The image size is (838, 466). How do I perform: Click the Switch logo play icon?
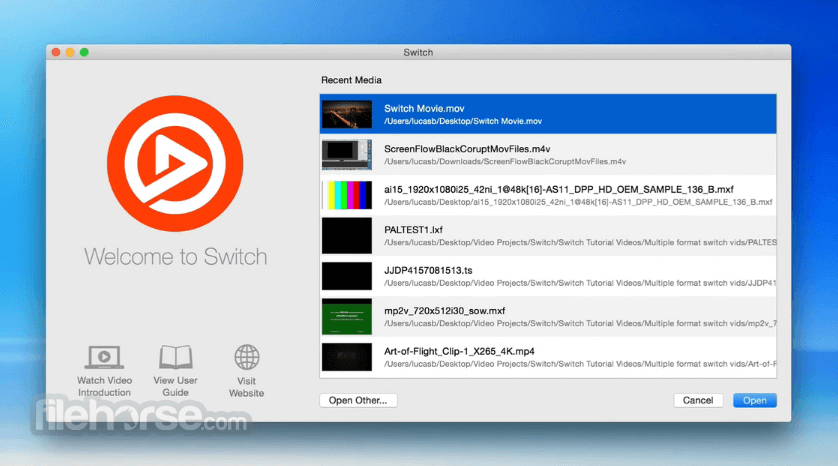[x=175, y=164]
